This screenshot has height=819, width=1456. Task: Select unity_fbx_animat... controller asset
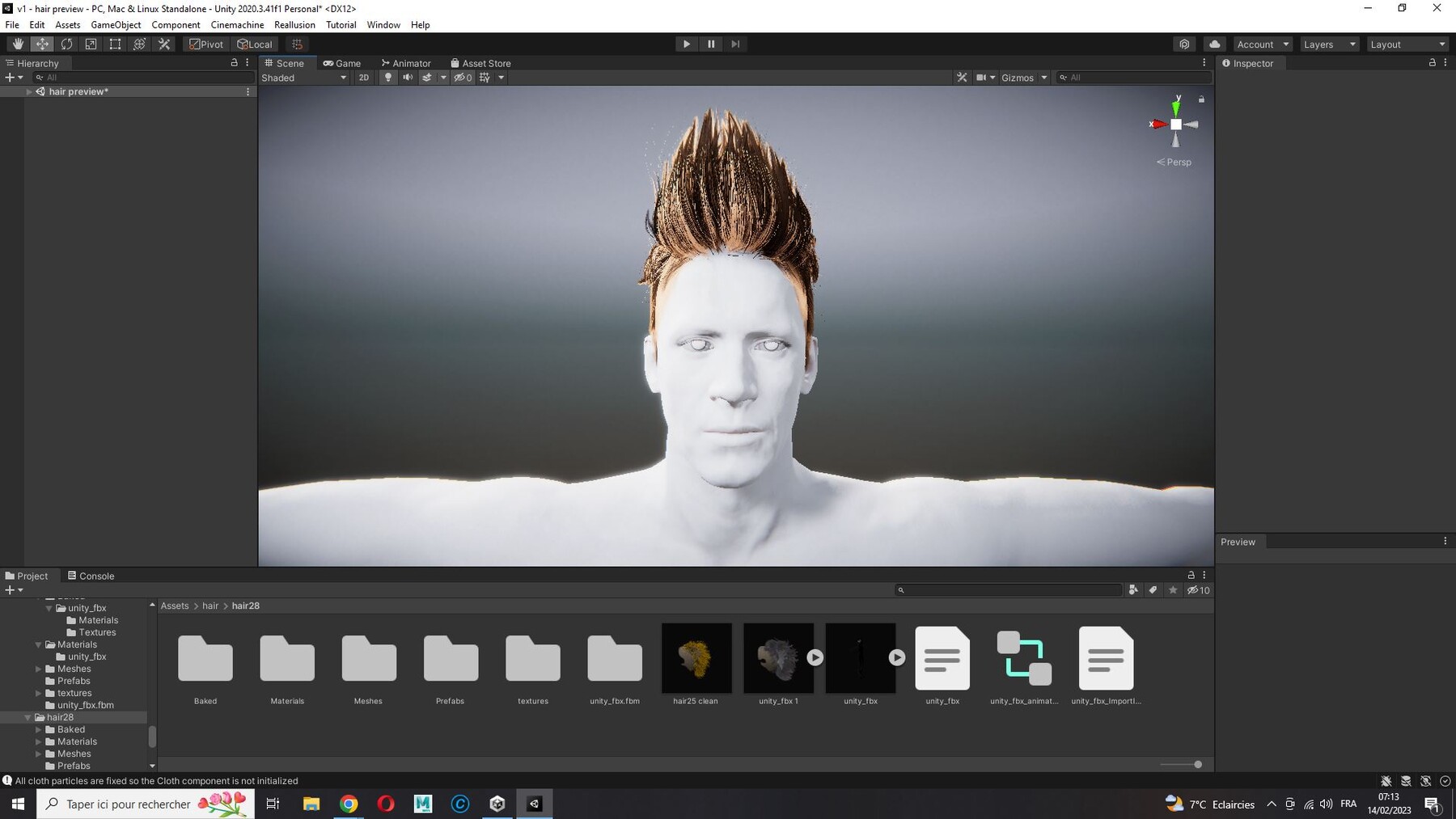tap(1024, 665)
